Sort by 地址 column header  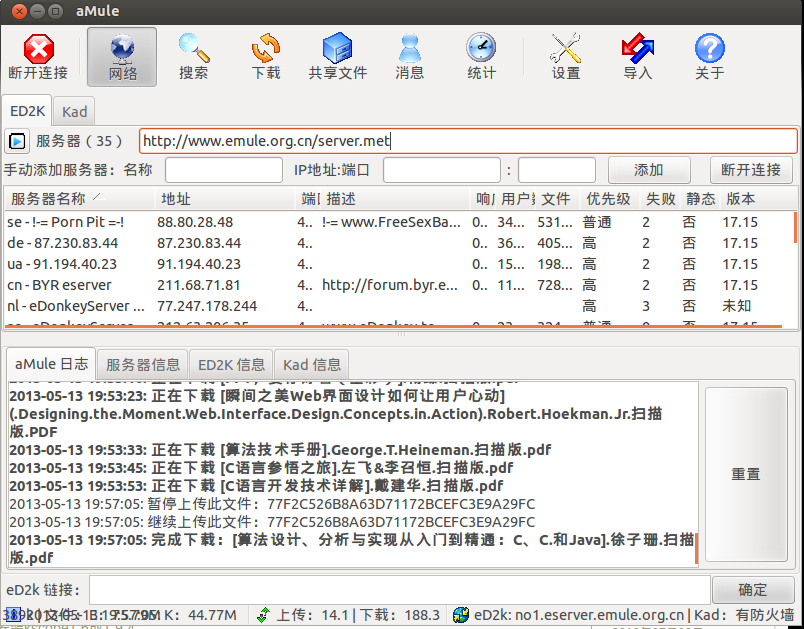point(225,198)
